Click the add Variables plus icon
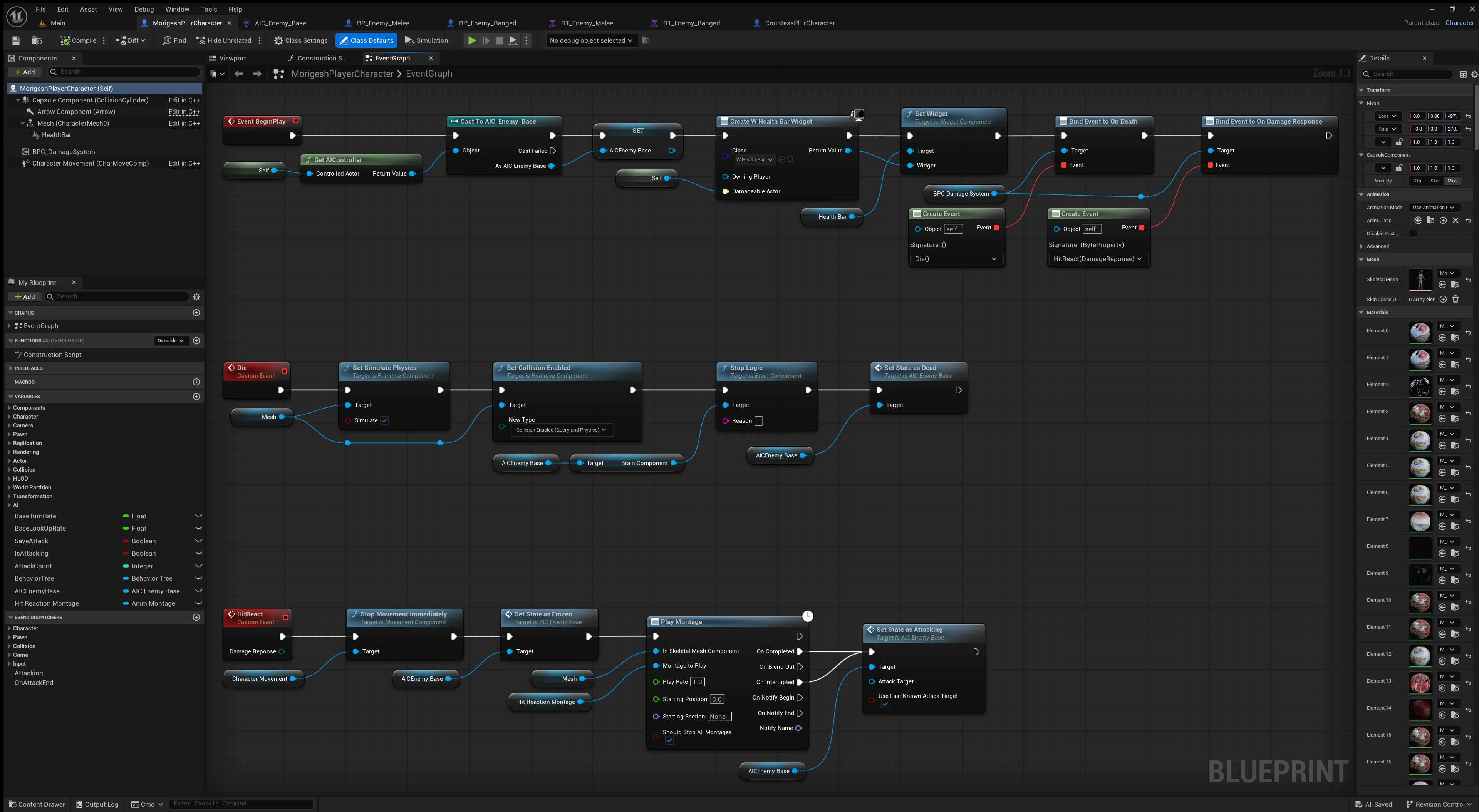 pyautogui.click(x=196, y=396)
